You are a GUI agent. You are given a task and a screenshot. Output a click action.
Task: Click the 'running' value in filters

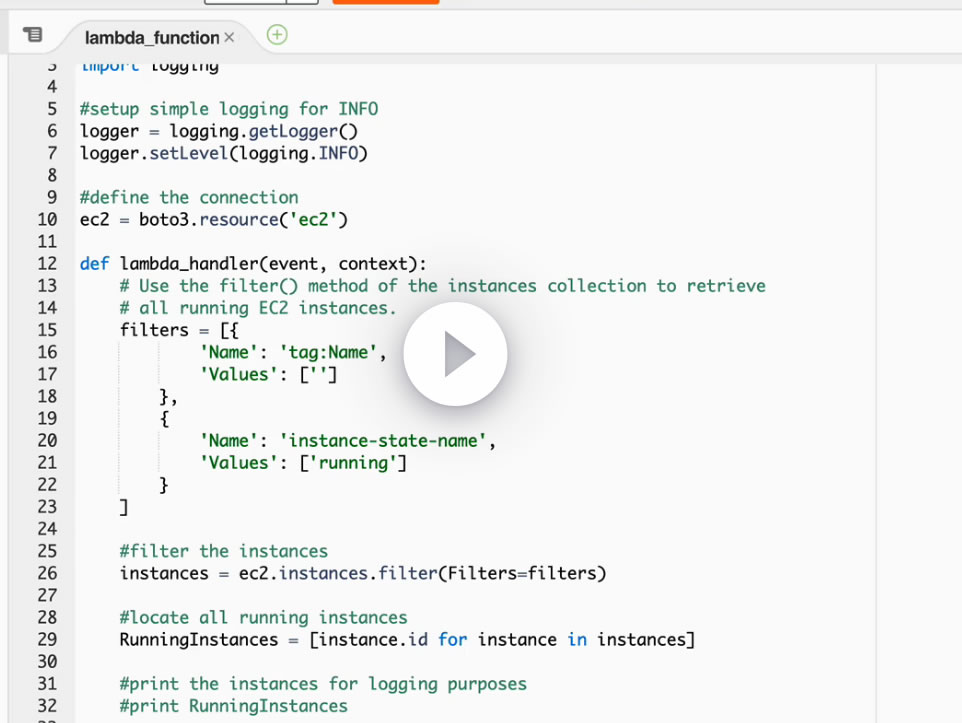point(353,463)
